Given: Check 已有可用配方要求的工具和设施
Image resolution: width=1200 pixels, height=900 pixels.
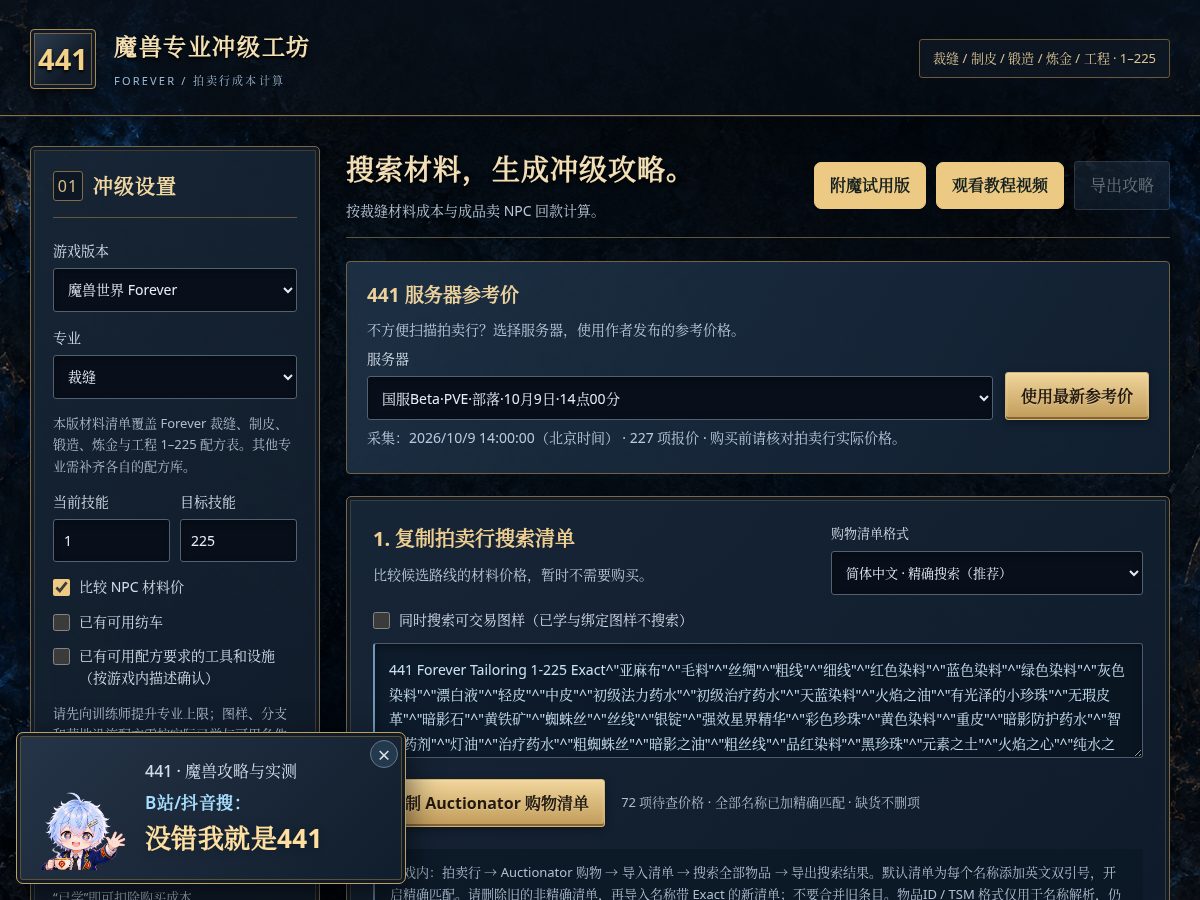Looking at the screenshot, I should point(62,656).
